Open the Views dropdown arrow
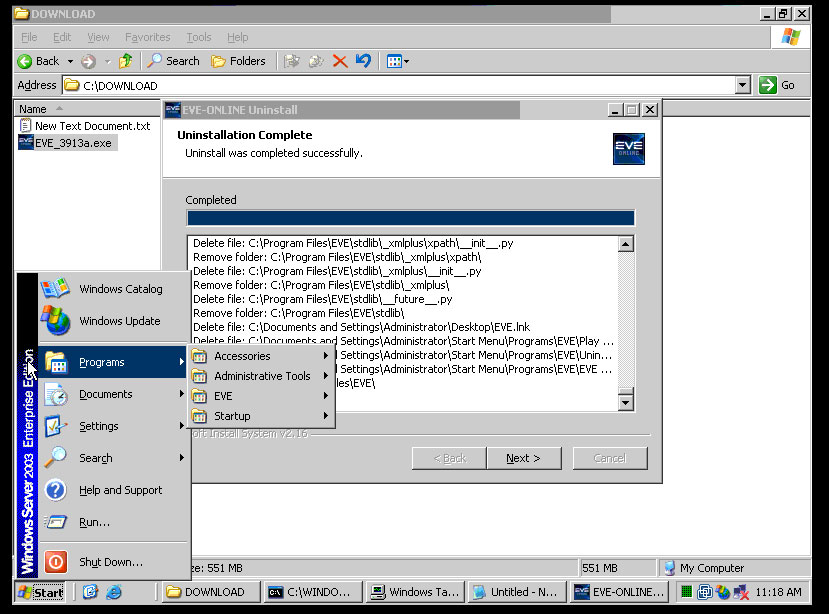 407,61
